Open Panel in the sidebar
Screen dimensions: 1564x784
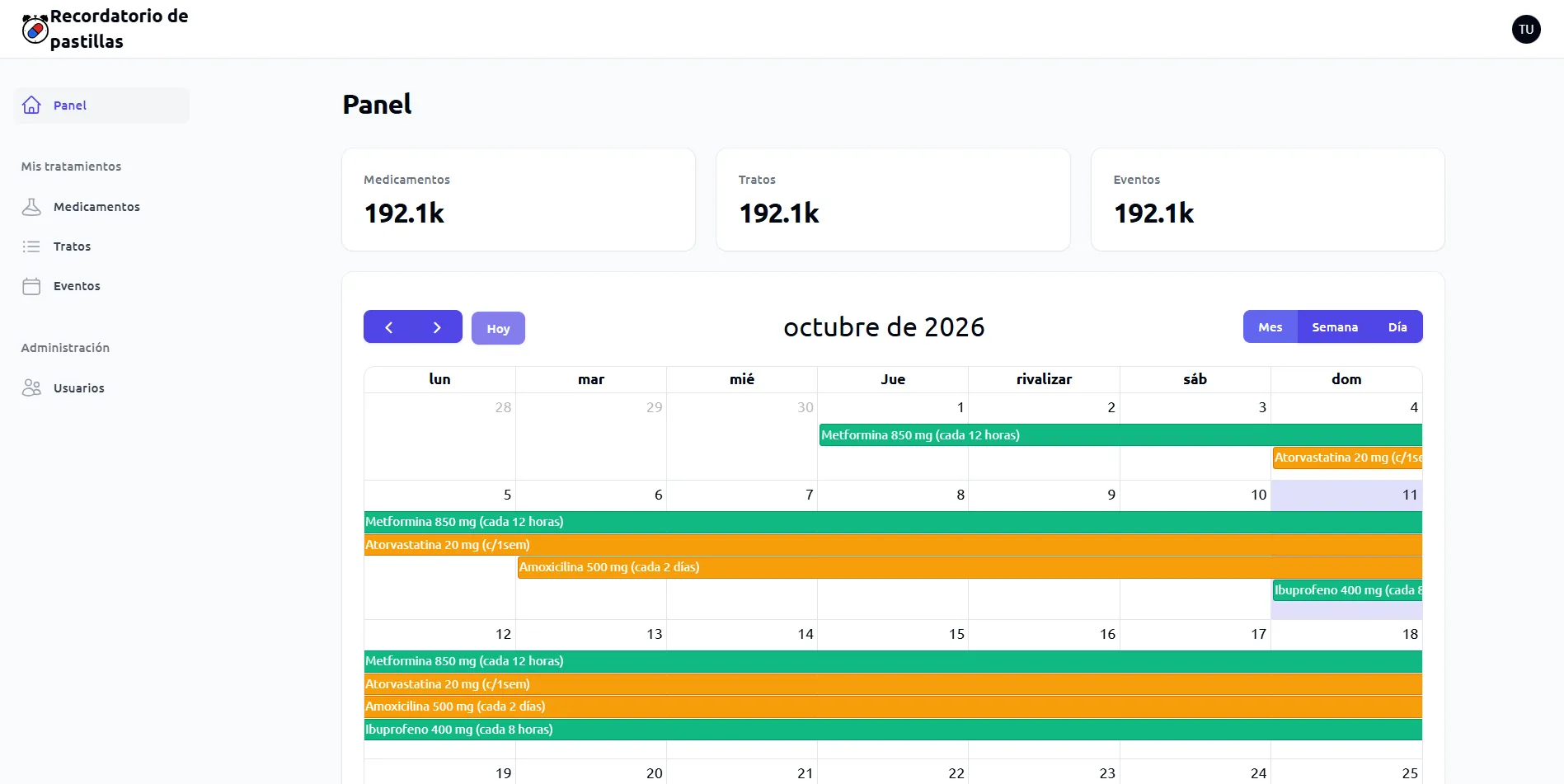pos(101,106)
